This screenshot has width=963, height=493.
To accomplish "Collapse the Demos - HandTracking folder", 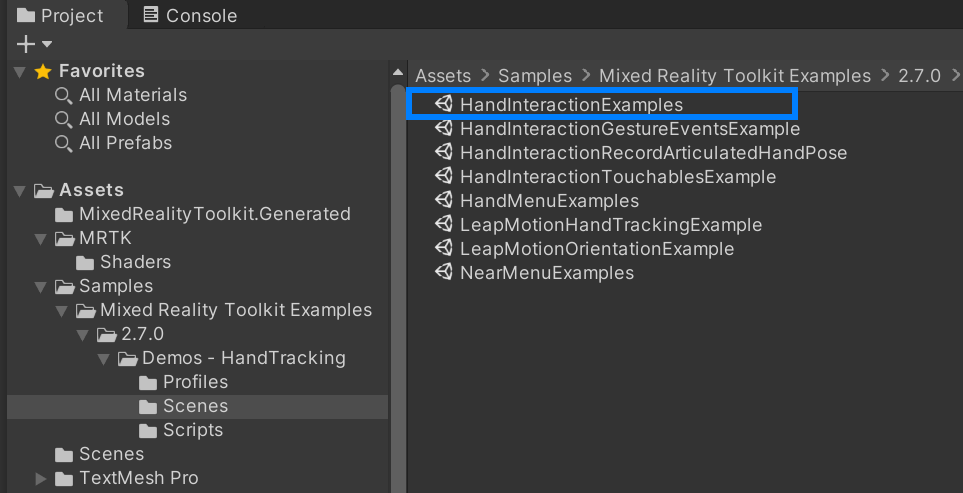I will point(103,359).
